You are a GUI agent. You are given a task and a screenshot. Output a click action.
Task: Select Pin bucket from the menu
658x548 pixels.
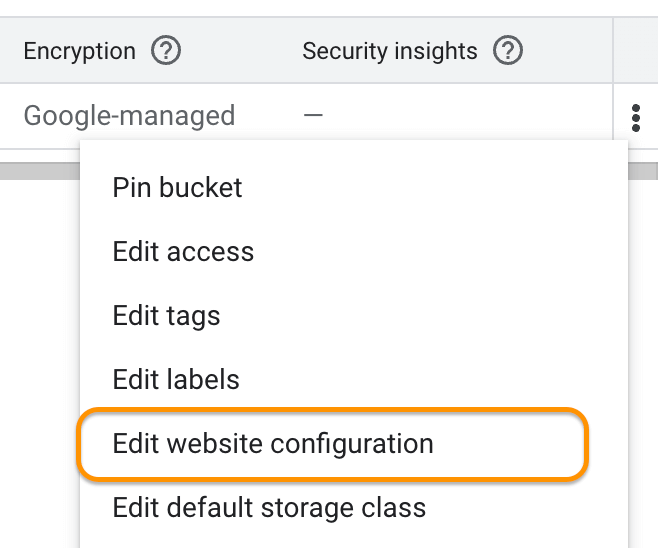[x=177, y=187]
